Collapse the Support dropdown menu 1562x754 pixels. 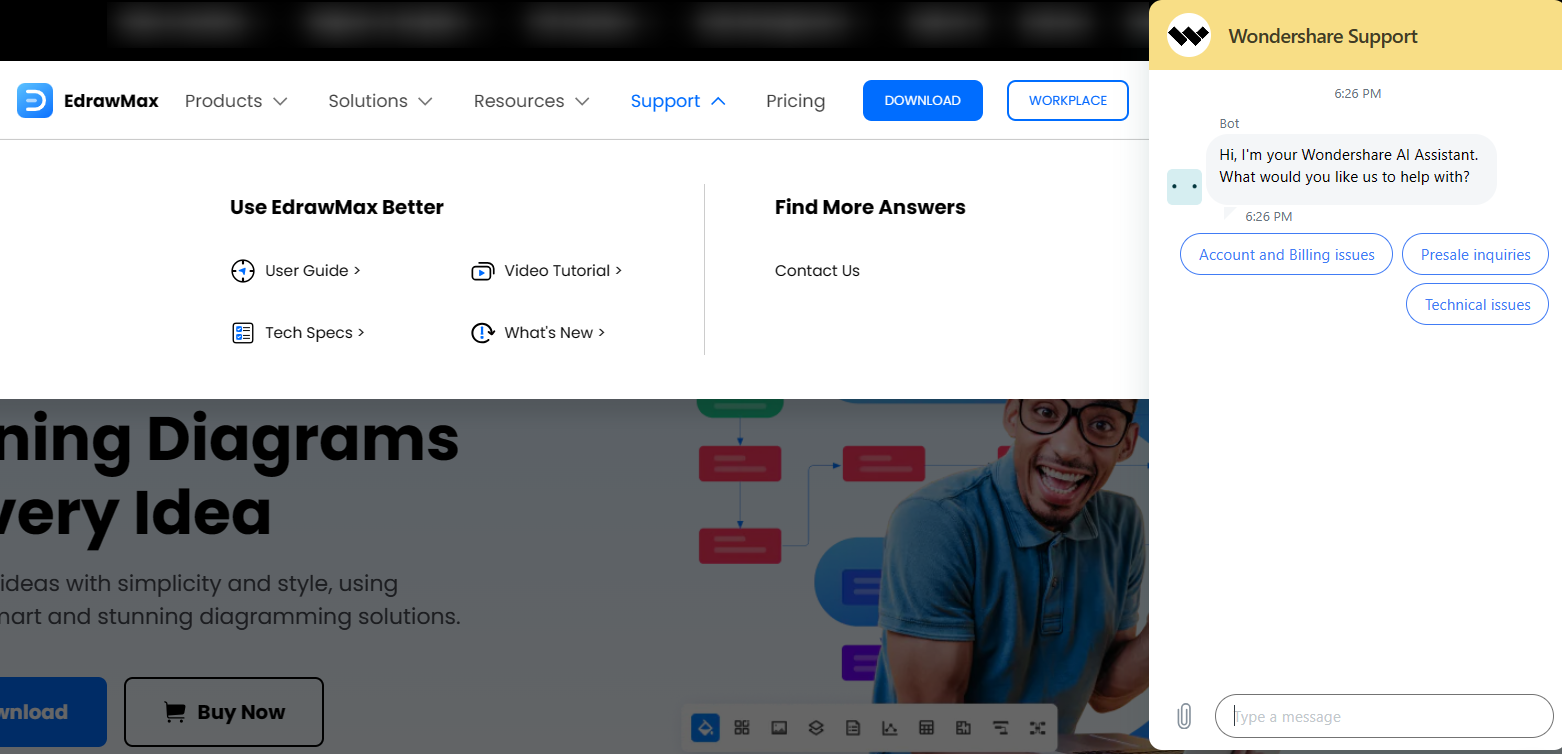678,101
